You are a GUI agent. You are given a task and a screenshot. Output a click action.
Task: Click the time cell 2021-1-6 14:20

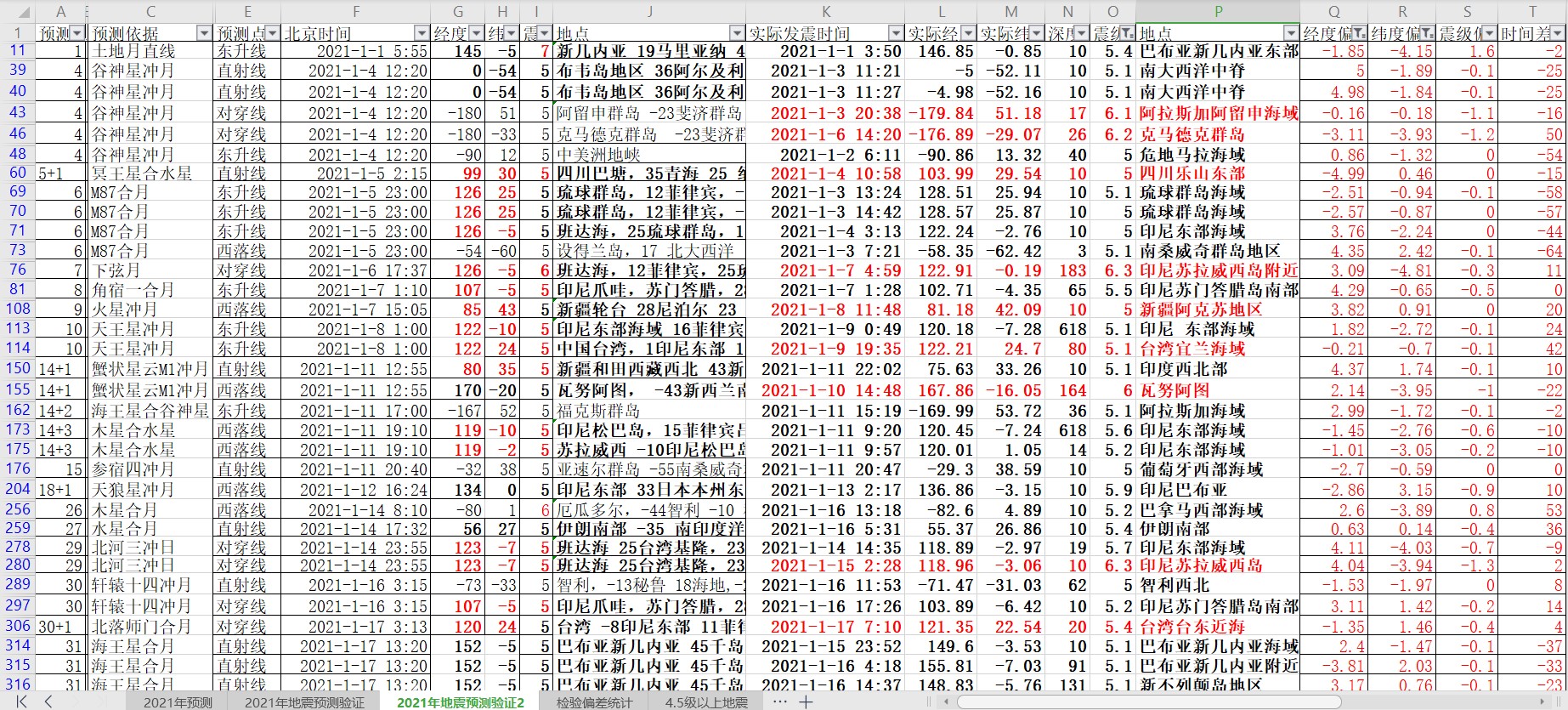point(826,134)
